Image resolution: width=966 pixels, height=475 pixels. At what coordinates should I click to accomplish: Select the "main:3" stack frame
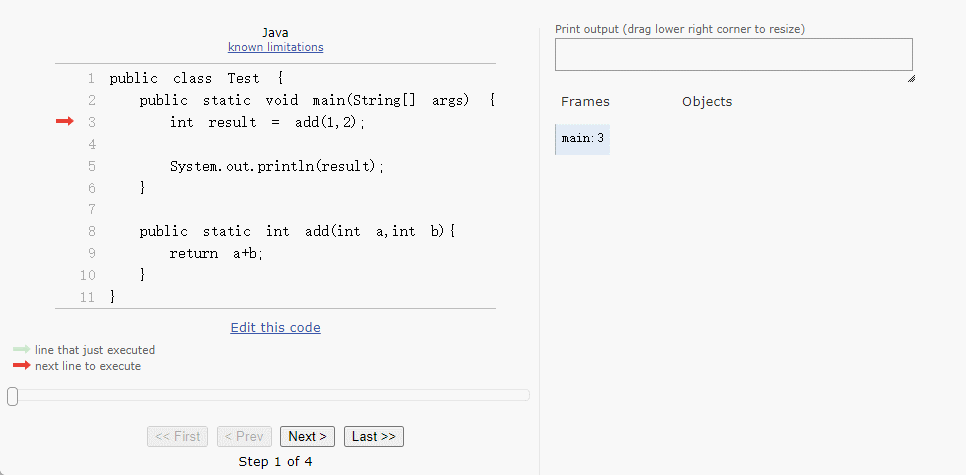(x=582, y=139)
